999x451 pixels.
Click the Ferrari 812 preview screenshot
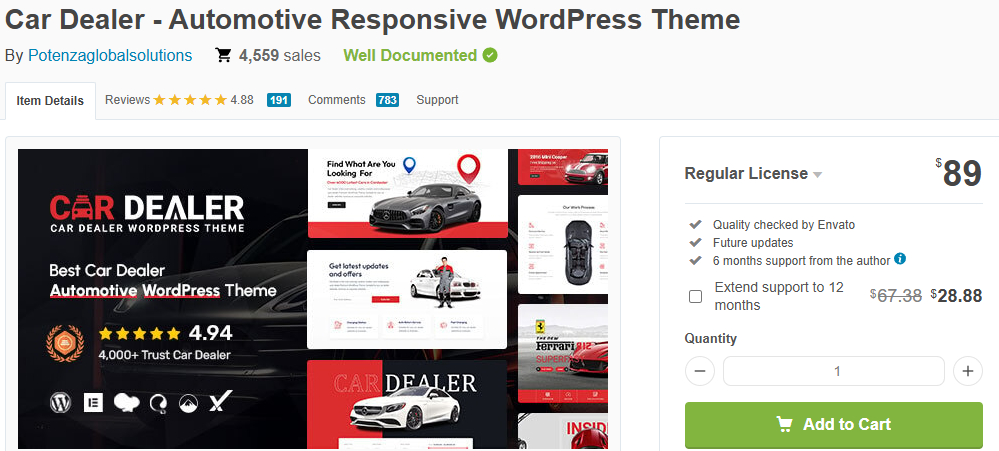tap(563, 354)
